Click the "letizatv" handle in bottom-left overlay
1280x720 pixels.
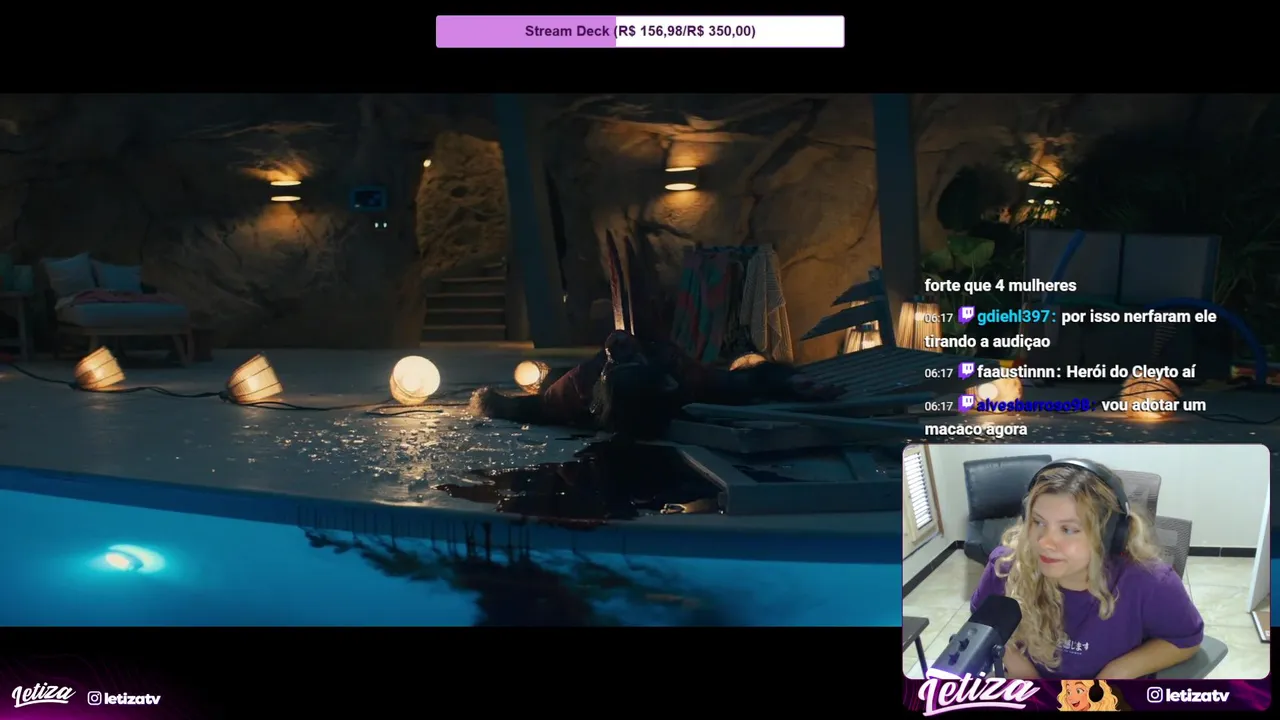tap(133, 699)
